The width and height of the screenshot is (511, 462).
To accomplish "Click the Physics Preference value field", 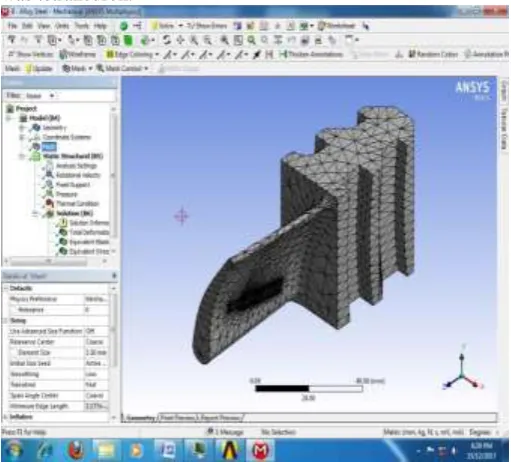I will click(x=96, y=299).
